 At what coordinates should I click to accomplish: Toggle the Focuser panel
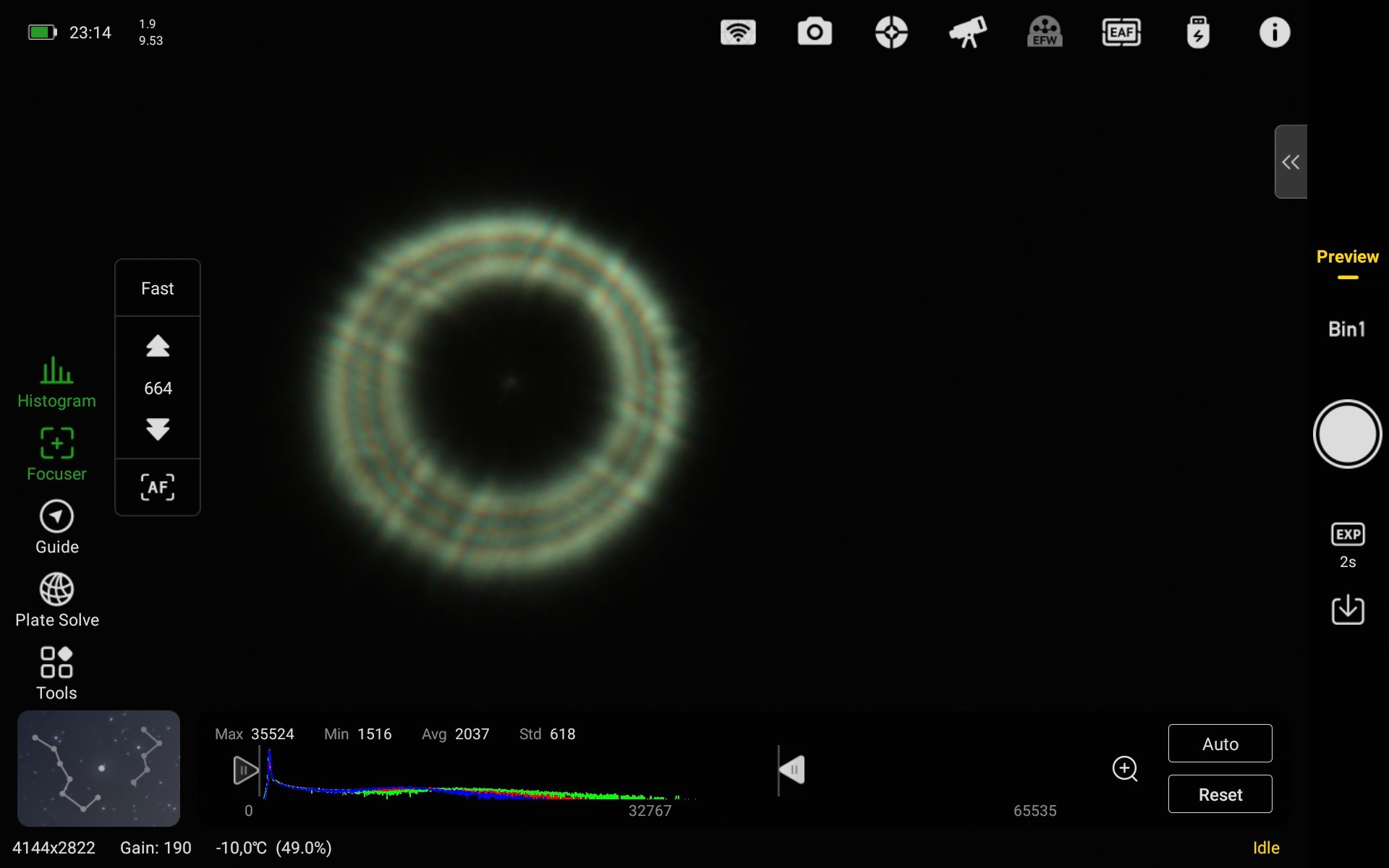[x=56, y=455]
